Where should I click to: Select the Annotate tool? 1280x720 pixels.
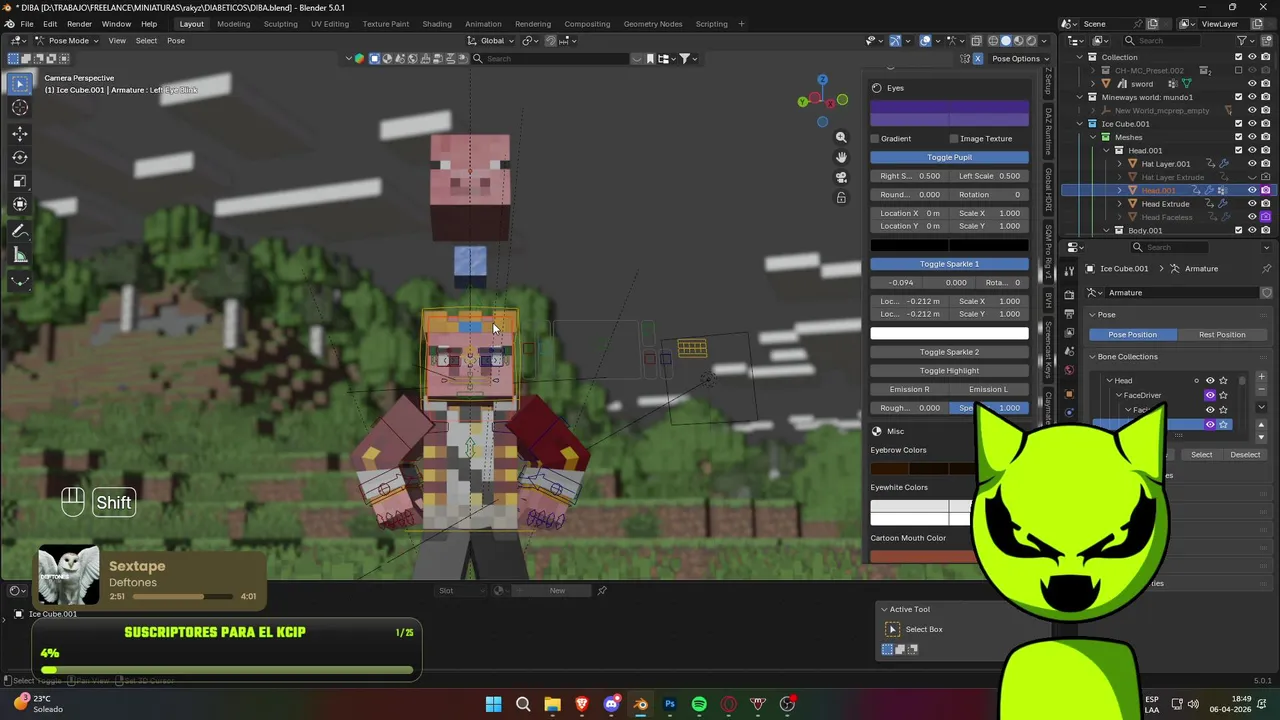(x=20, y=231)
